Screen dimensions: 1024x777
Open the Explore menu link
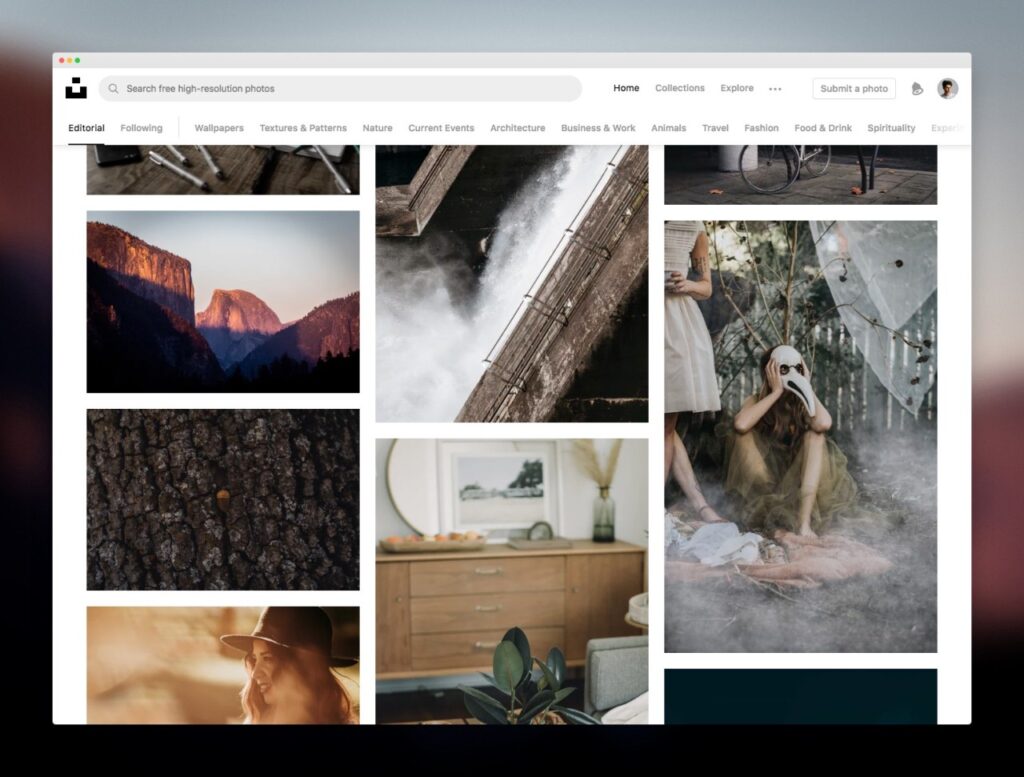(737, 88)
